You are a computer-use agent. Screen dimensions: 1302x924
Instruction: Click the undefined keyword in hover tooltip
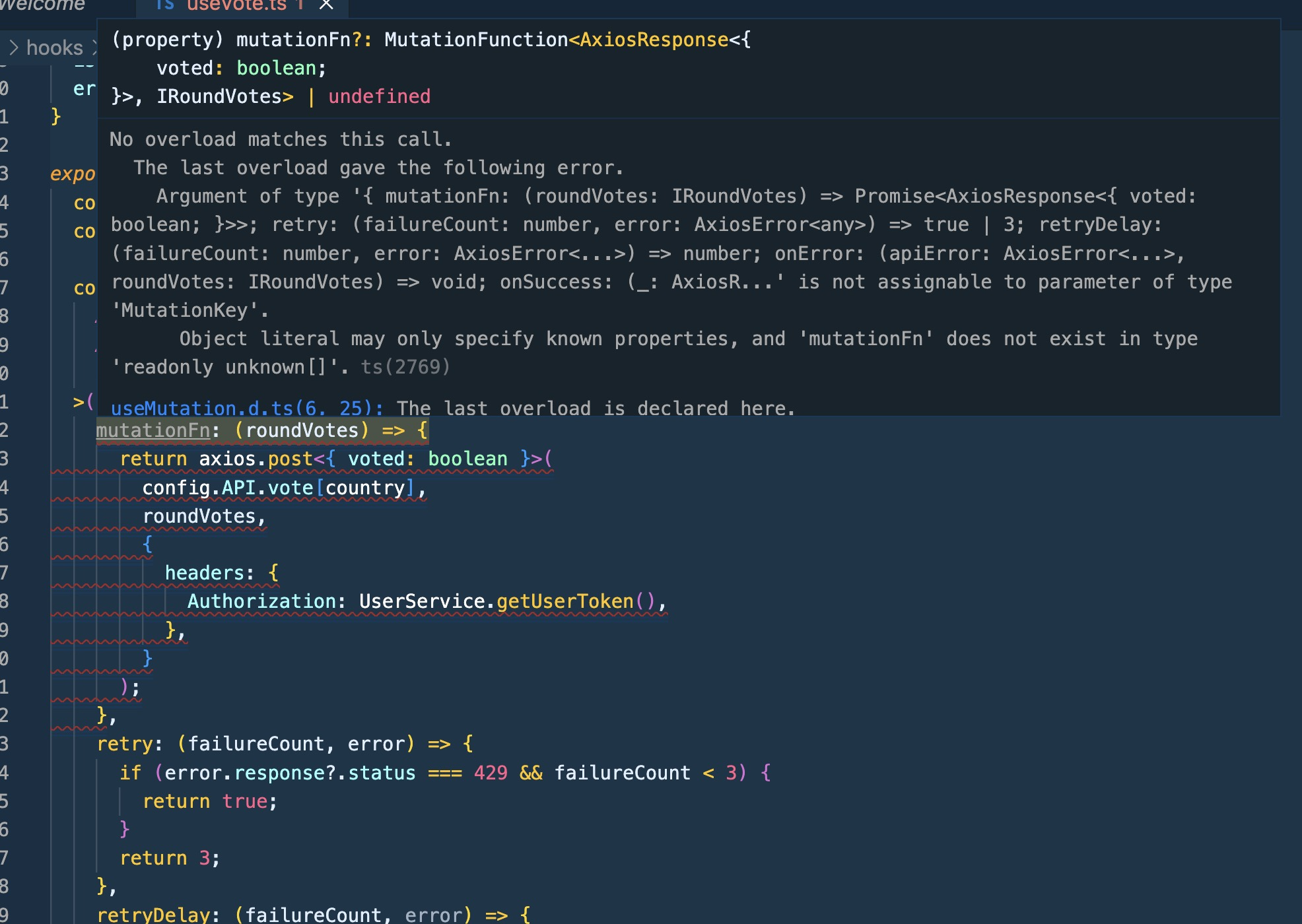(379, 96)
